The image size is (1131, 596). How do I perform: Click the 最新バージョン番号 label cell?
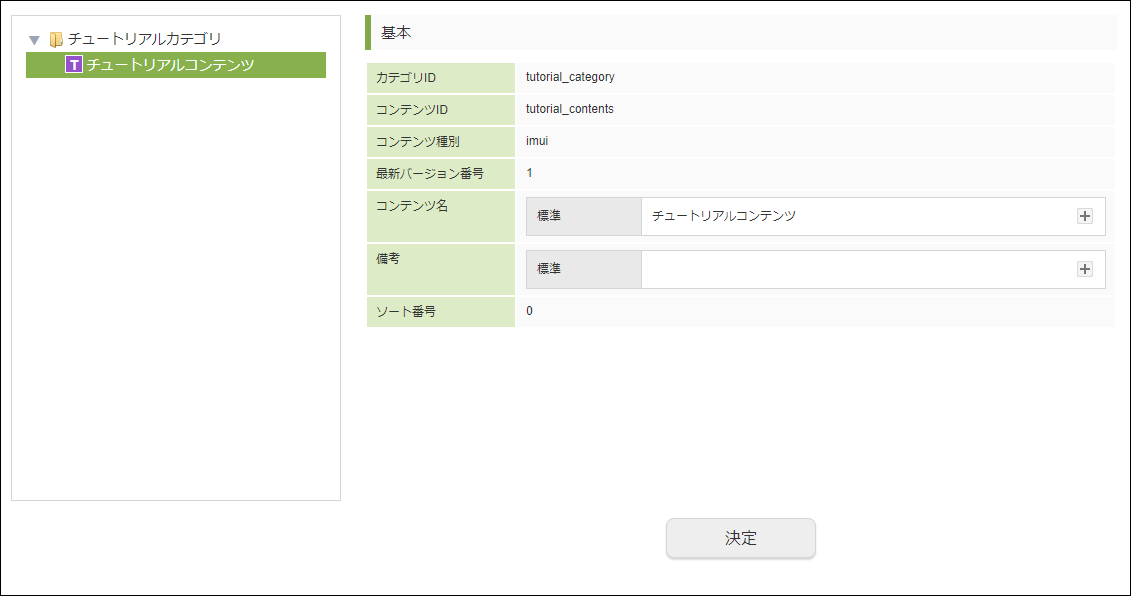tap(441, 173)
